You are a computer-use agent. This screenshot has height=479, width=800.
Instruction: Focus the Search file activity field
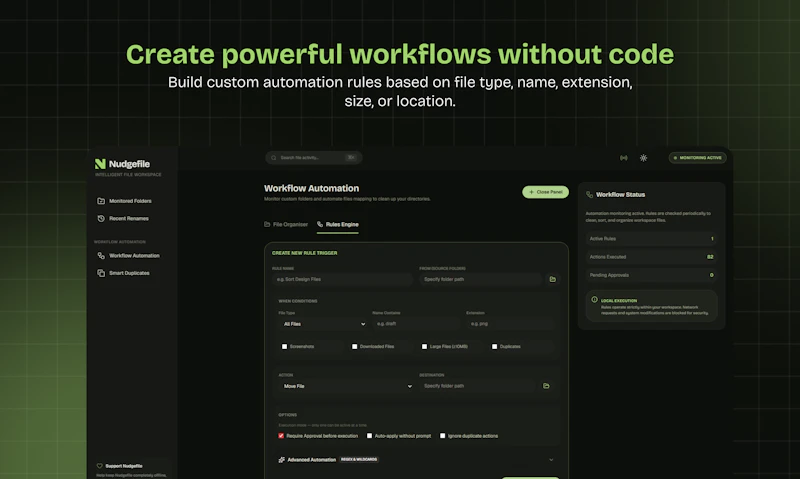click(314, 158)
